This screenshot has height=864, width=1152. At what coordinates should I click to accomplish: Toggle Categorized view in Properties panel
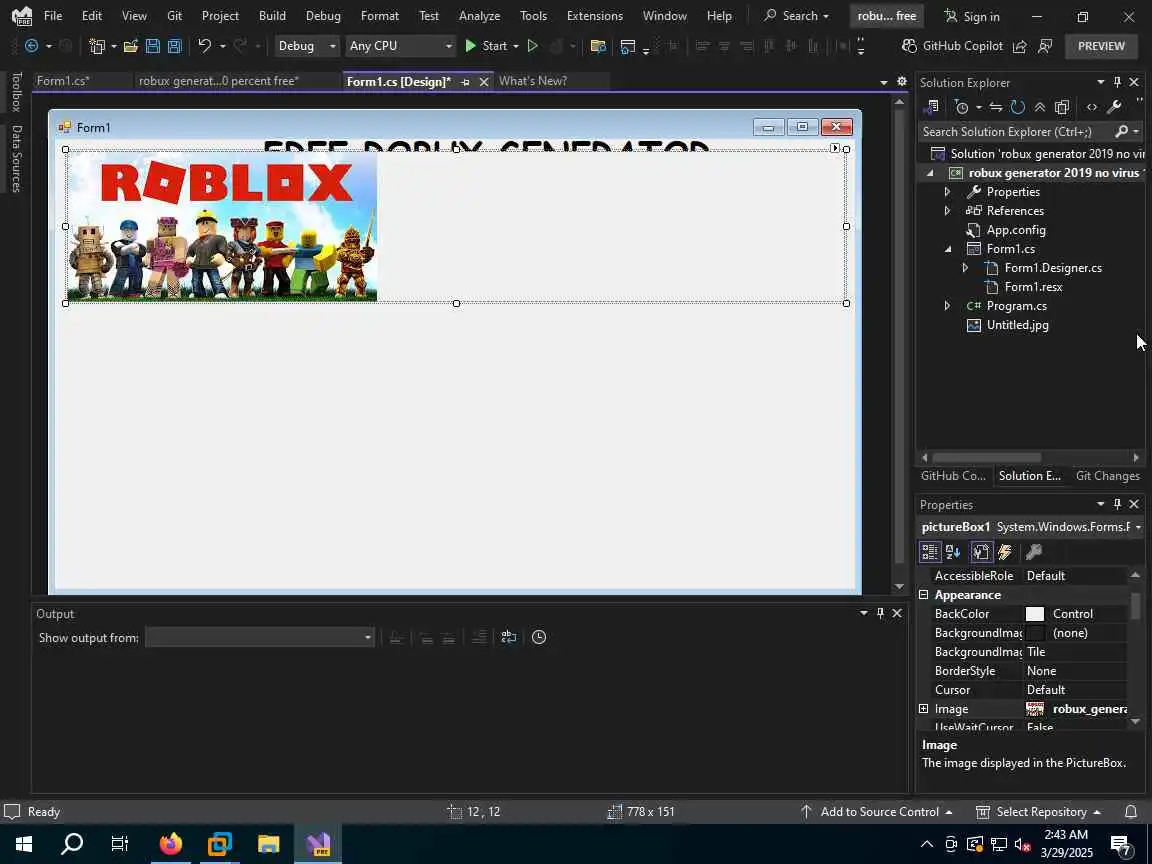(930, 552)
